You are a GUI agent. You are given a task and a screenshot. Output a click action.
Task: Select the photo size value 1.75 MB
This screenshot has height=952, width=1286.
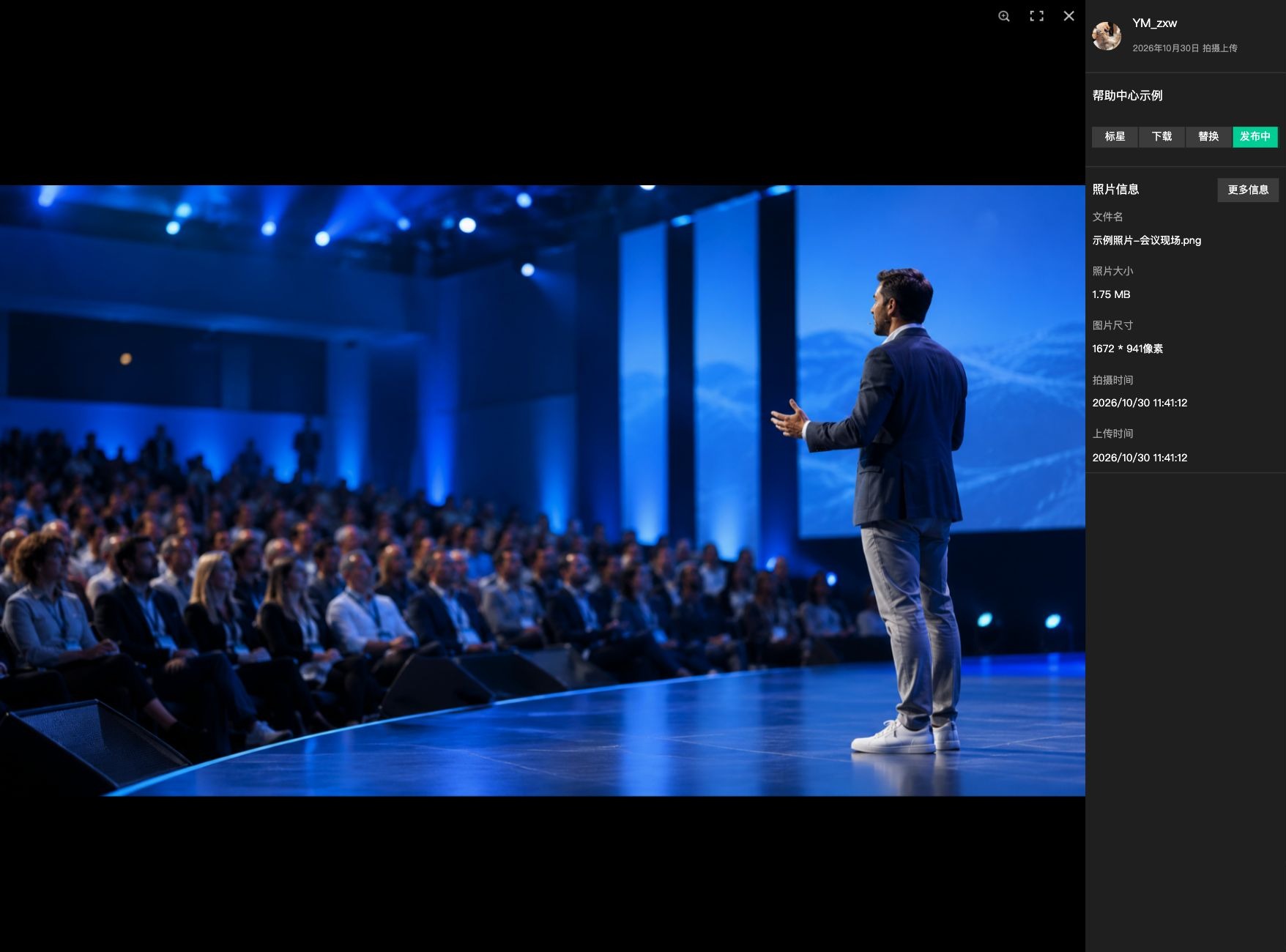[1111, 294]
